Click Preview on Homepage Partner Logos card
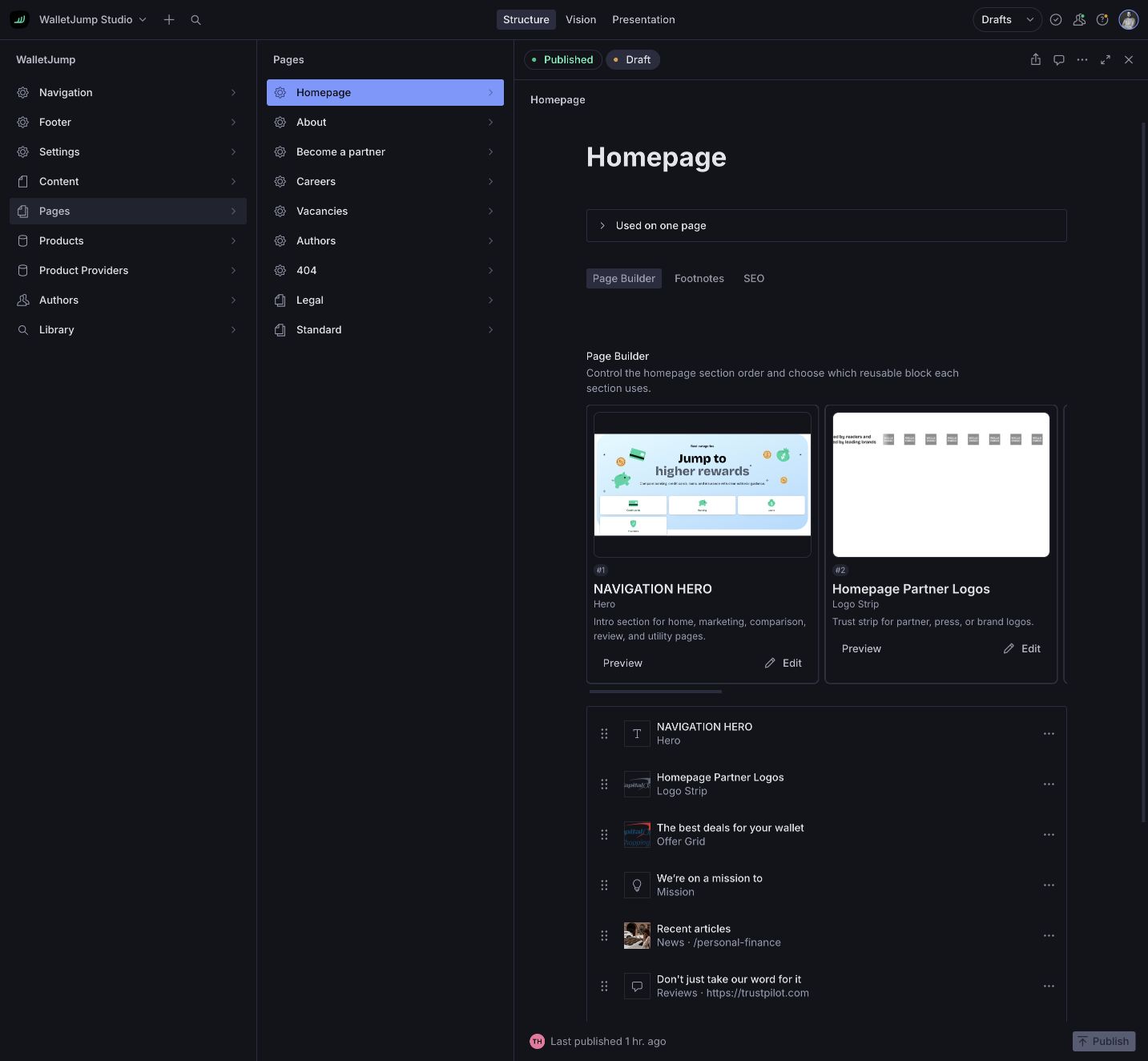Image resolution: width=1148 pixels, height=1061 pixels. point(861,648)
